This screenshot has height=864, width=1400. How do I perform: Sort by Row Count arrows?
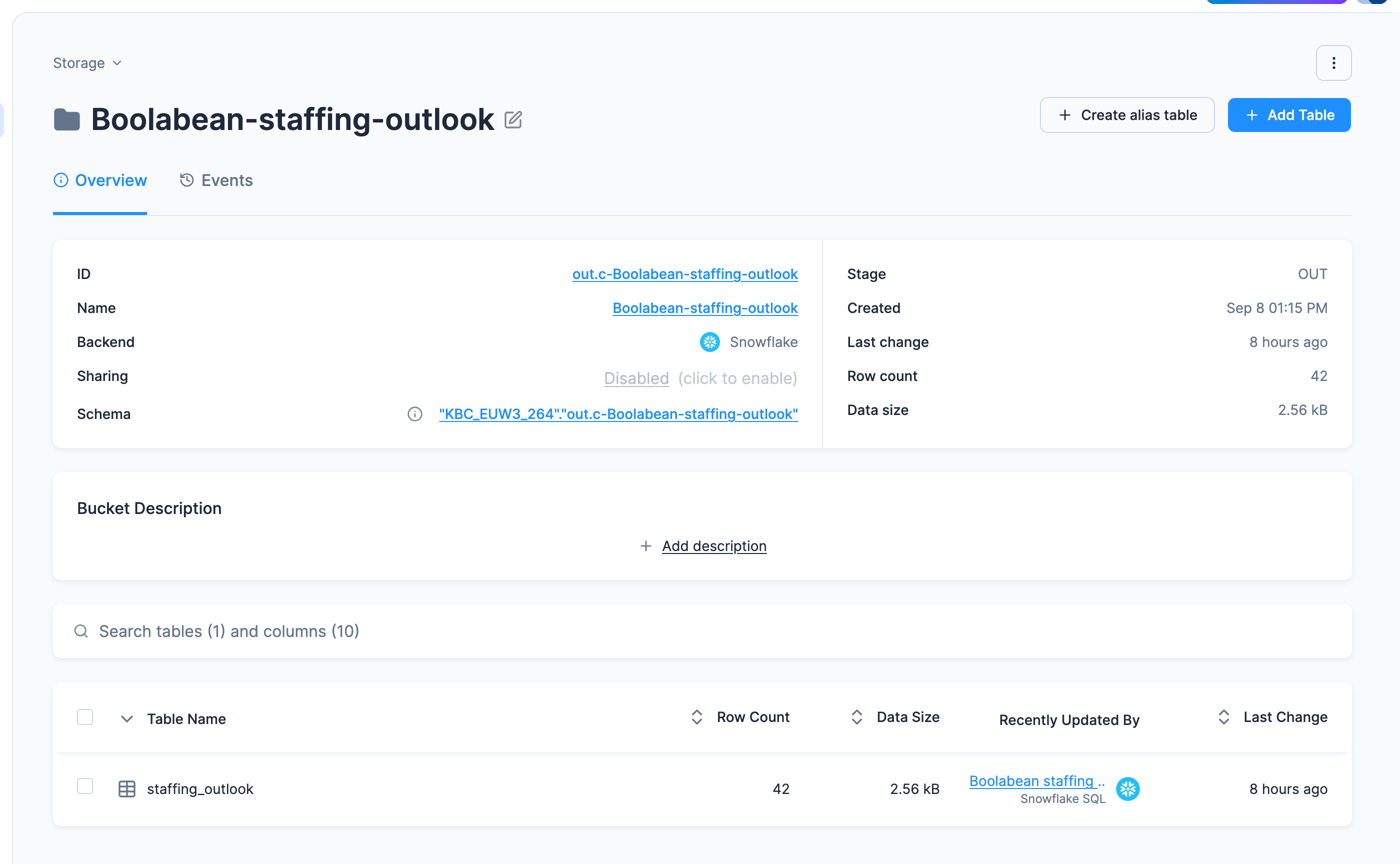pyautogui.click(x=696, y=717)
